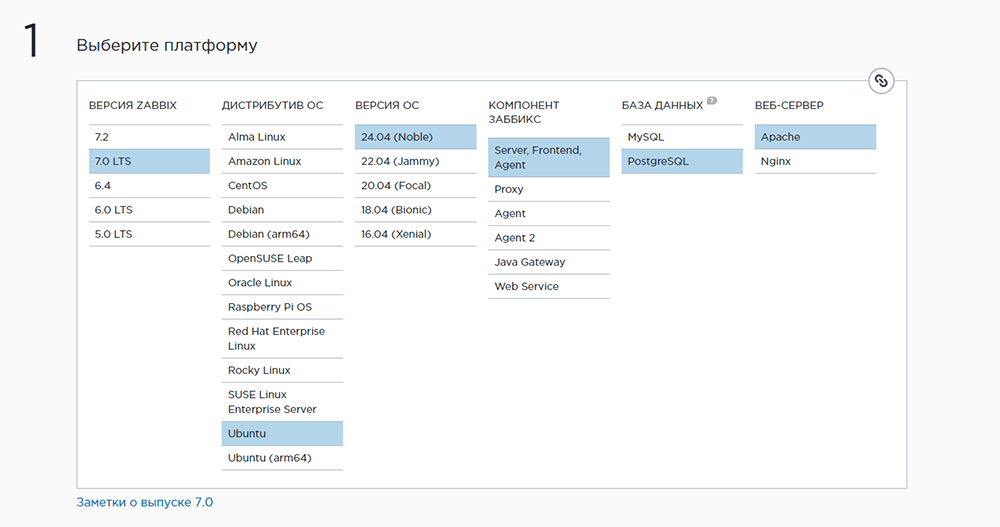Select OS version 16.04 (Xenial)

pos(415,234)
